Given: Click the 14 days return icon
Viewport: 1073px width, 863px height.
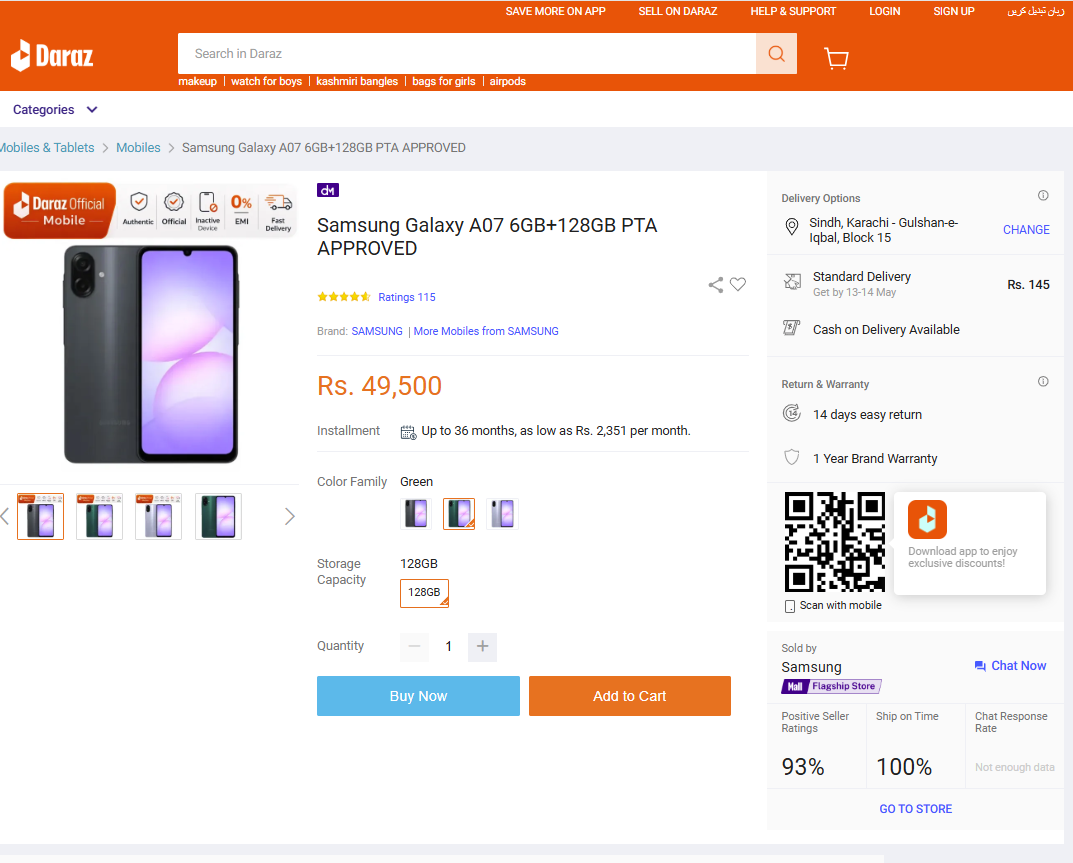Looking at the screenshot, I should (x=792, y=413).
